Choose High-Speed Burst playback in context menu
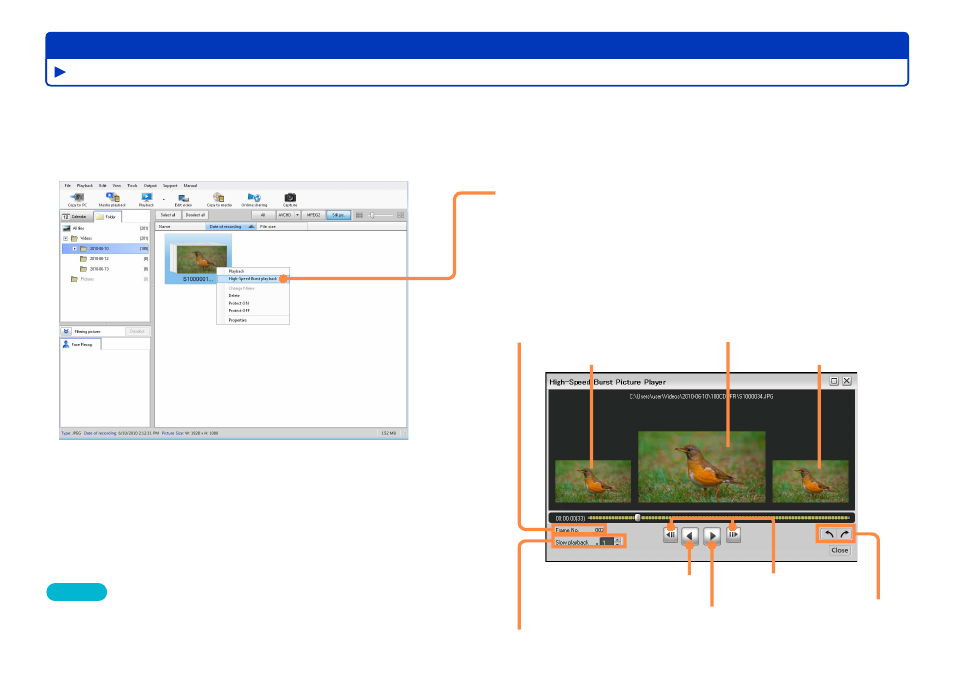Viewport: 954px width, 673px height. click(252, 279)
